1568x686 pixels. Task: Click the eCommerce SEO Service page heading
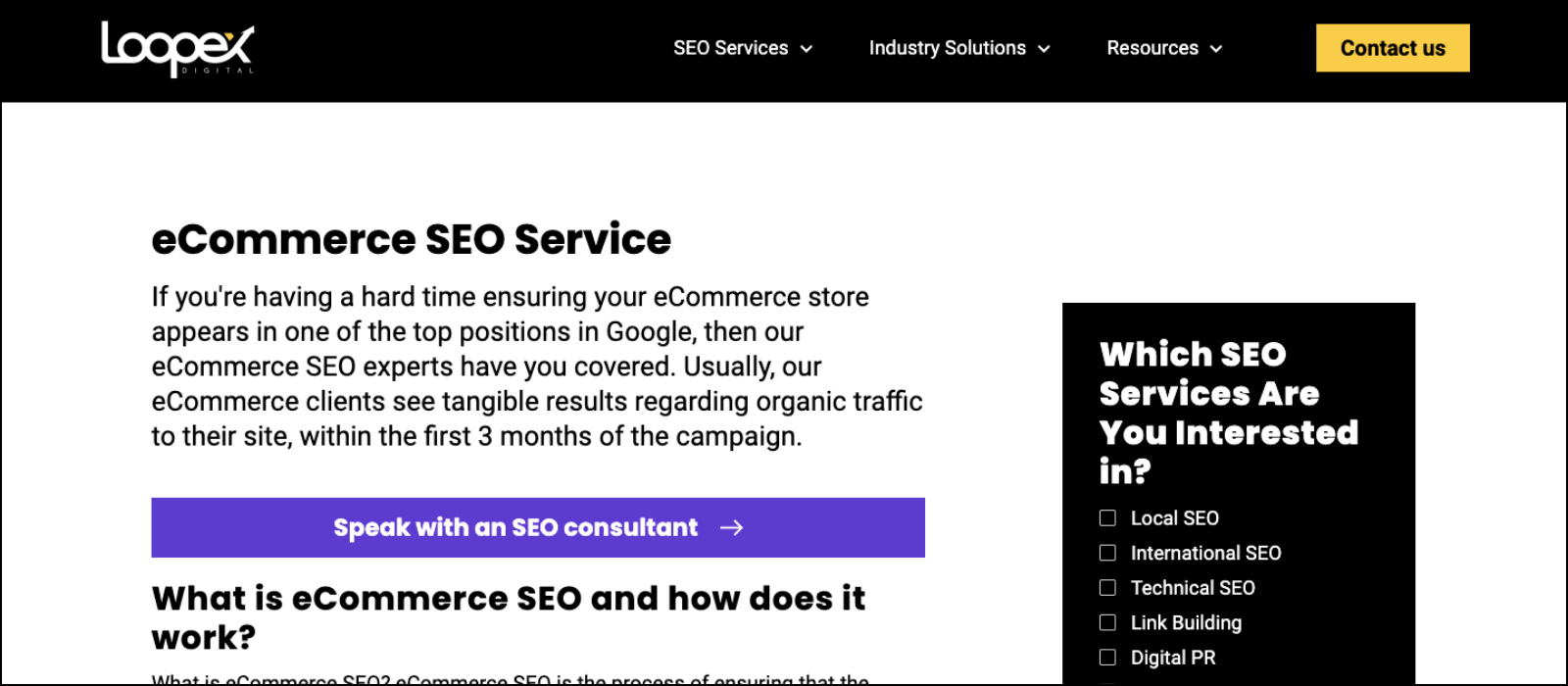pyautogui.click(x=412, y=238)
